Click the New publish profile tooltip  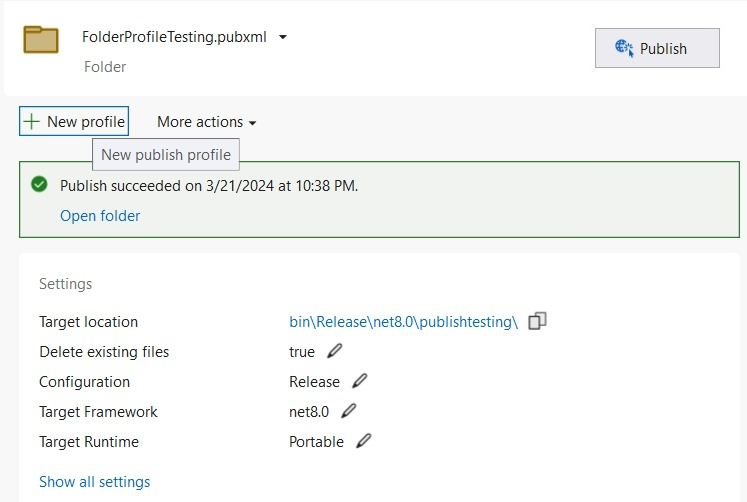[x=166, y=154]
